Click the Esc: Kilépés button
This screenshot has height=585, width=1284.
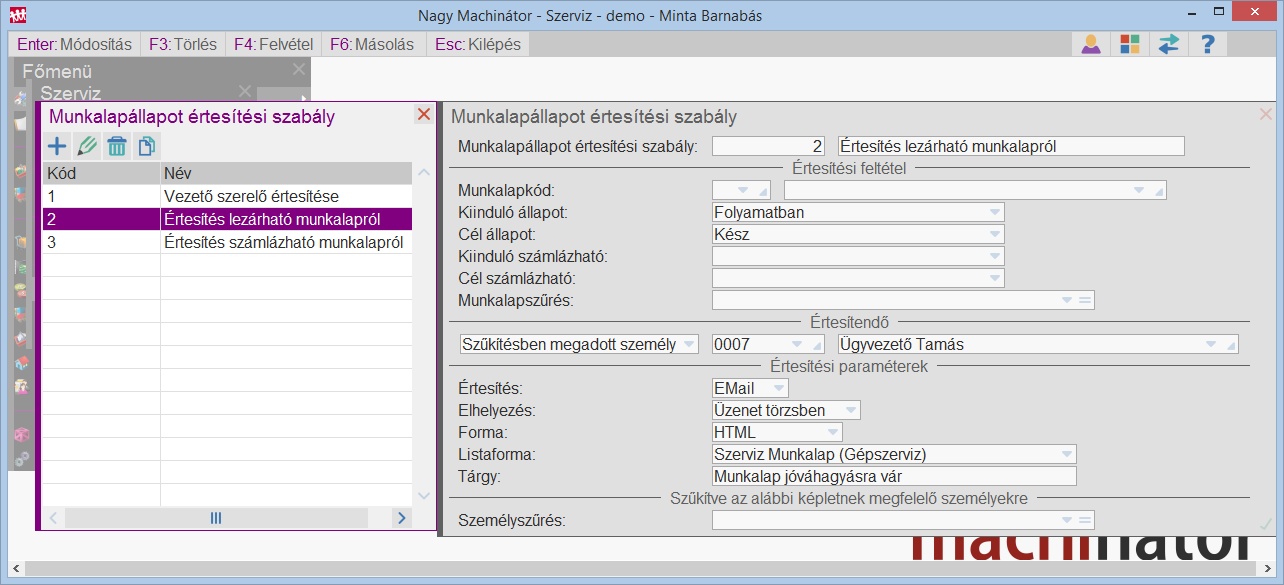pos(477,44)
